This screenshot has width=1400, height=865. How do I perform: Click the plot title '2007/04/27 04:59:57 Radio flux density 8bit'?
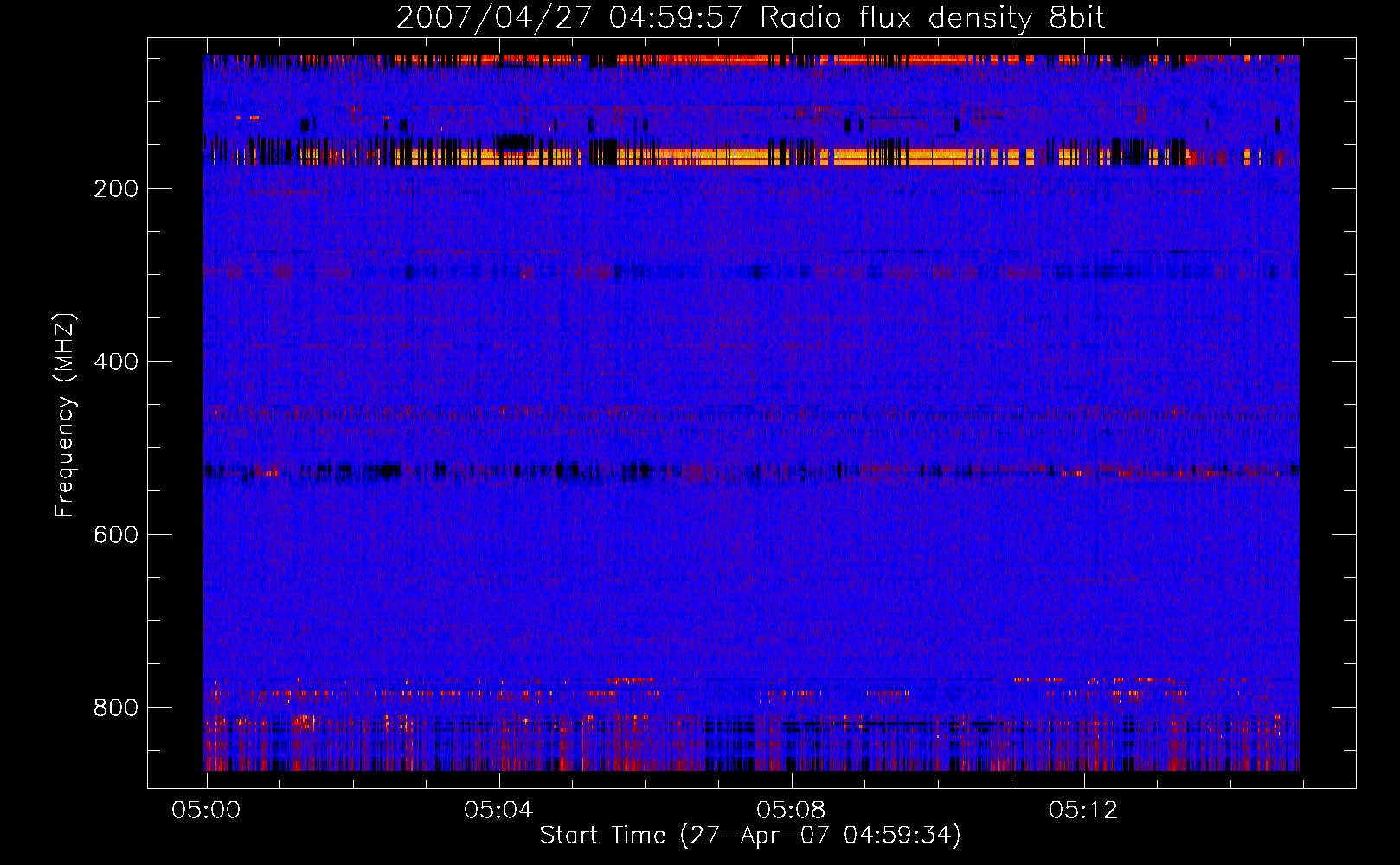point(750,18)
